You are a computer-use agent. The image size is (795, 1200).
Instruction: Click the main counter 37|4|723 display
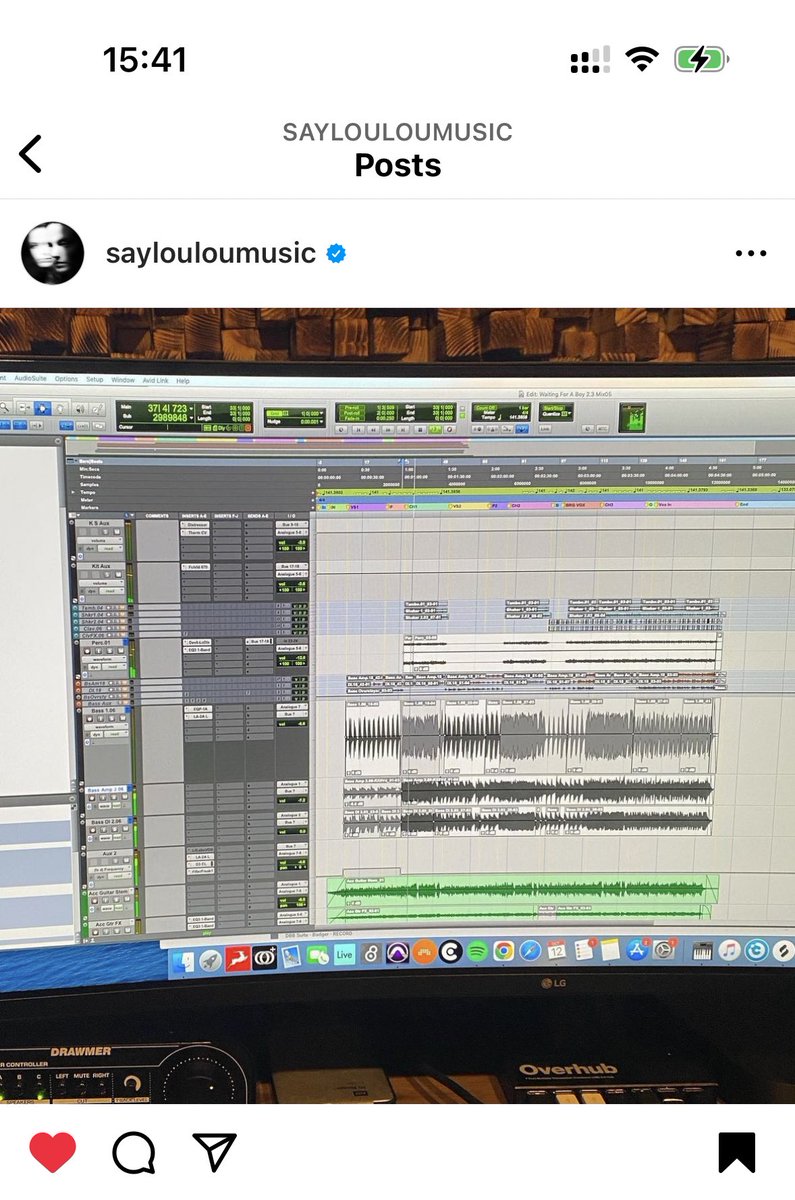168,408
